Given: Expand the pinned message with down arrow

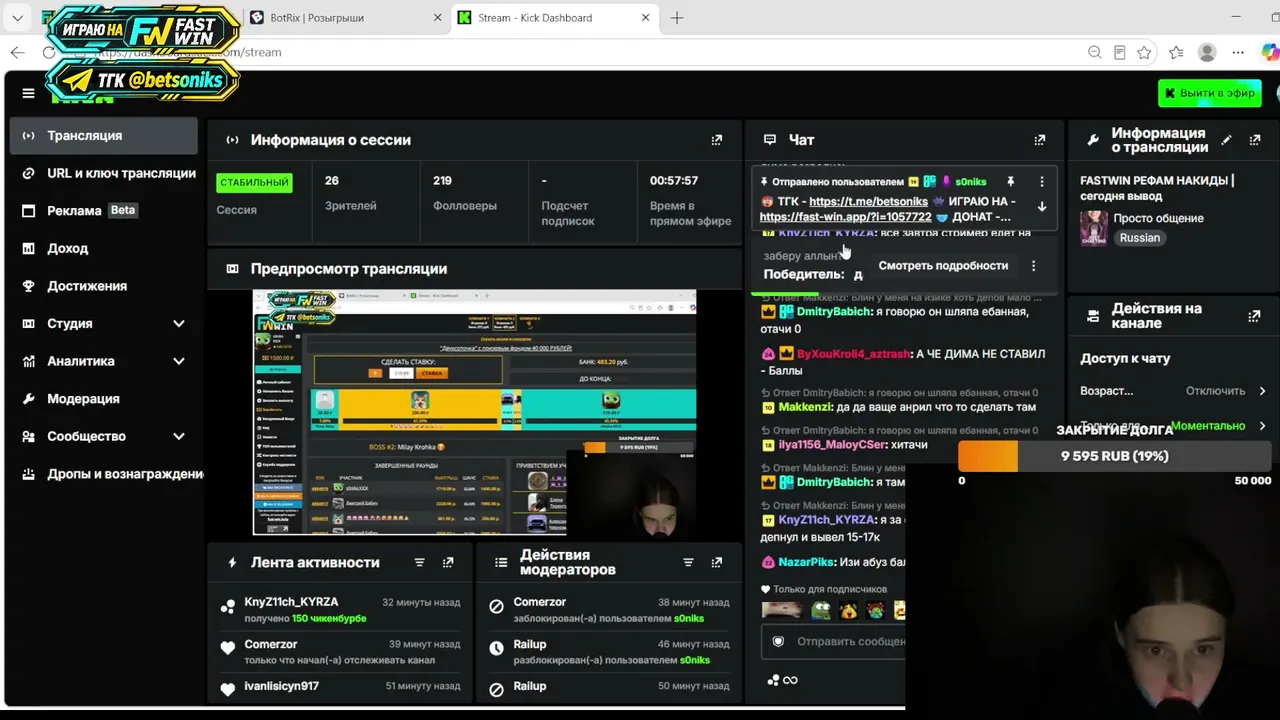Looking at the screenshot, I should point(1042,207).
